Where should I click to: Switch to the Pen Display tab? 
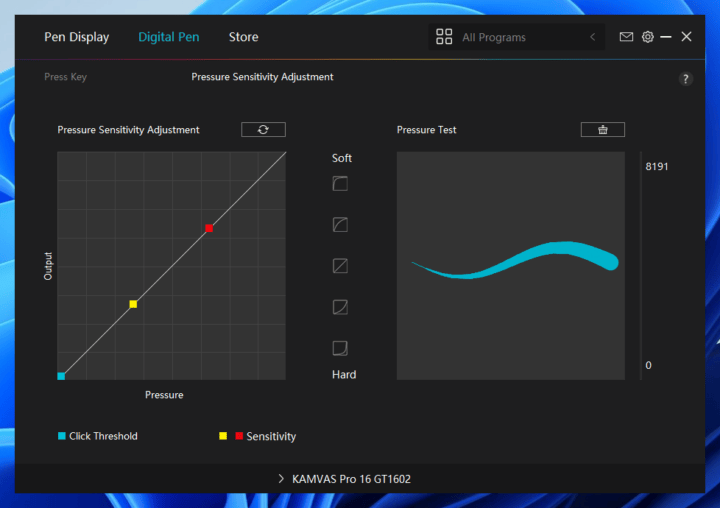(77, 37)
